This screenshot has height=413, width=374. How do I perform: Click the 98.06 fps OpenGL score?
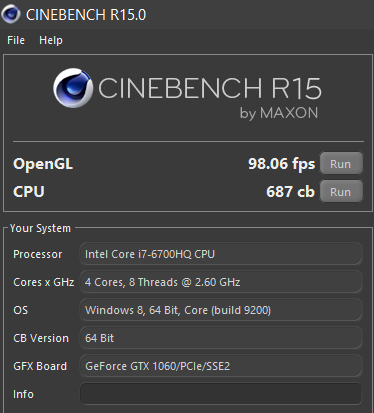[281, 164]
